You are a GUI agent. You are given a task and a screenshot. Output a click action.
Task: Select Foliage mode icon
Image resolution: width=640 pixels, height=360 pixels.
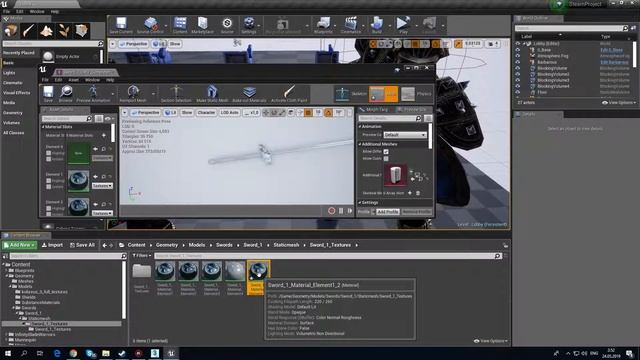pyautogui.click(x=64, y=30)
